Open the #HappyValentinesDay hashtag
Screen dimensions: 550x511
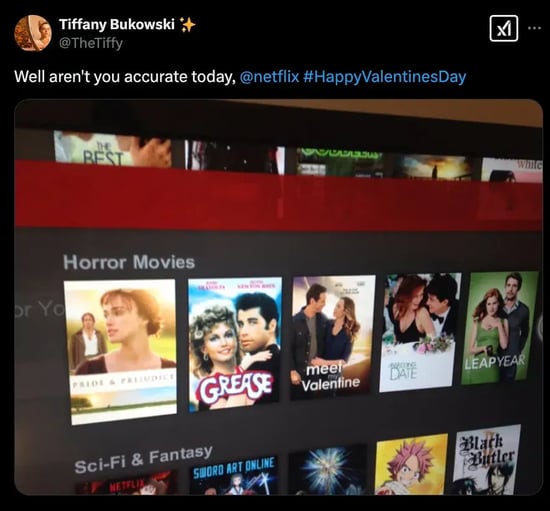click(384, 76)
